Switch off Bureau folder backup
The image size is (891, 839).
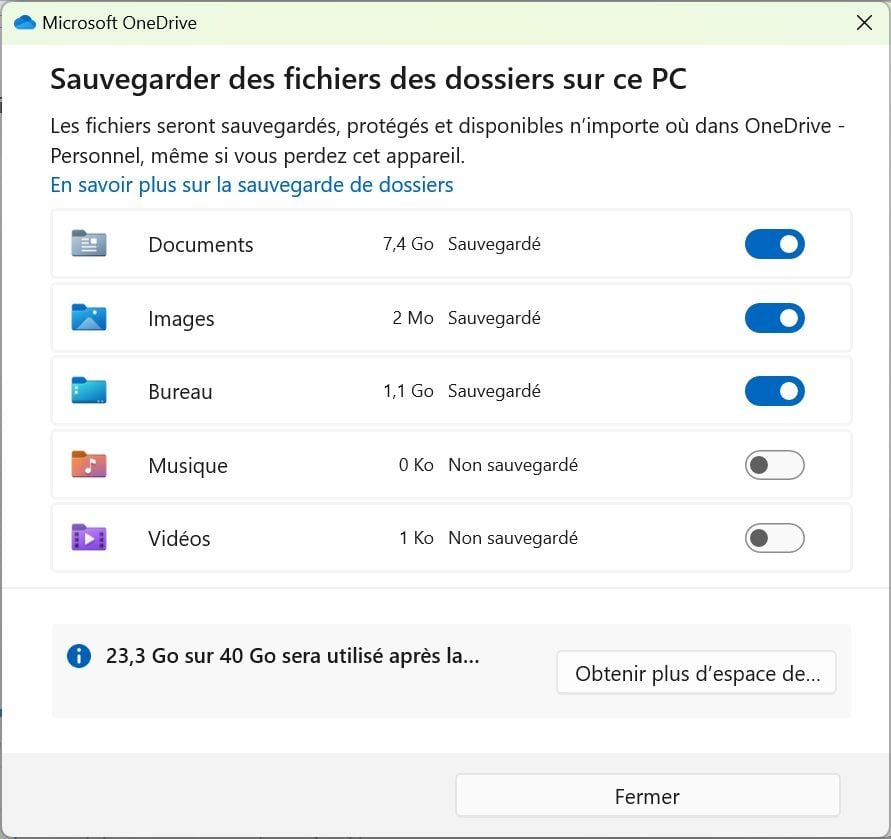coord(775,391)
